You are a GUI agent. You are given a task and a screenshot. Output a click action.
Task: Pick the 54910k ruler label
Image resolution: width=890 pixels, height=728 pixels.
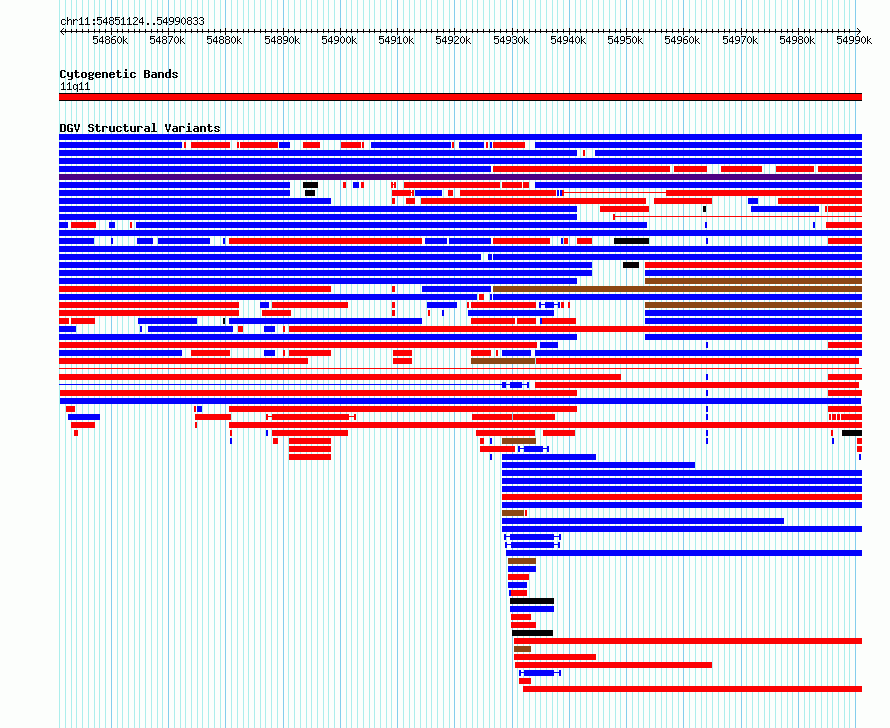tap(396, 40)
